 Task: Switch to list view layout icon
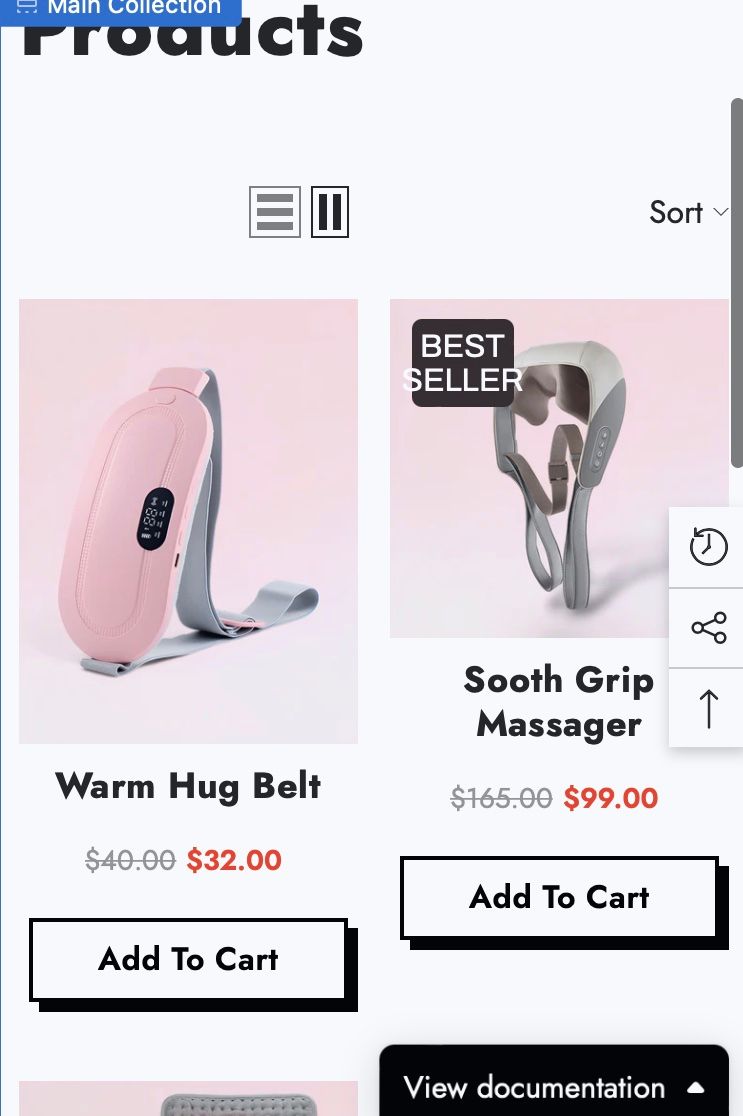pyautogui.click(x=275, y=211)
